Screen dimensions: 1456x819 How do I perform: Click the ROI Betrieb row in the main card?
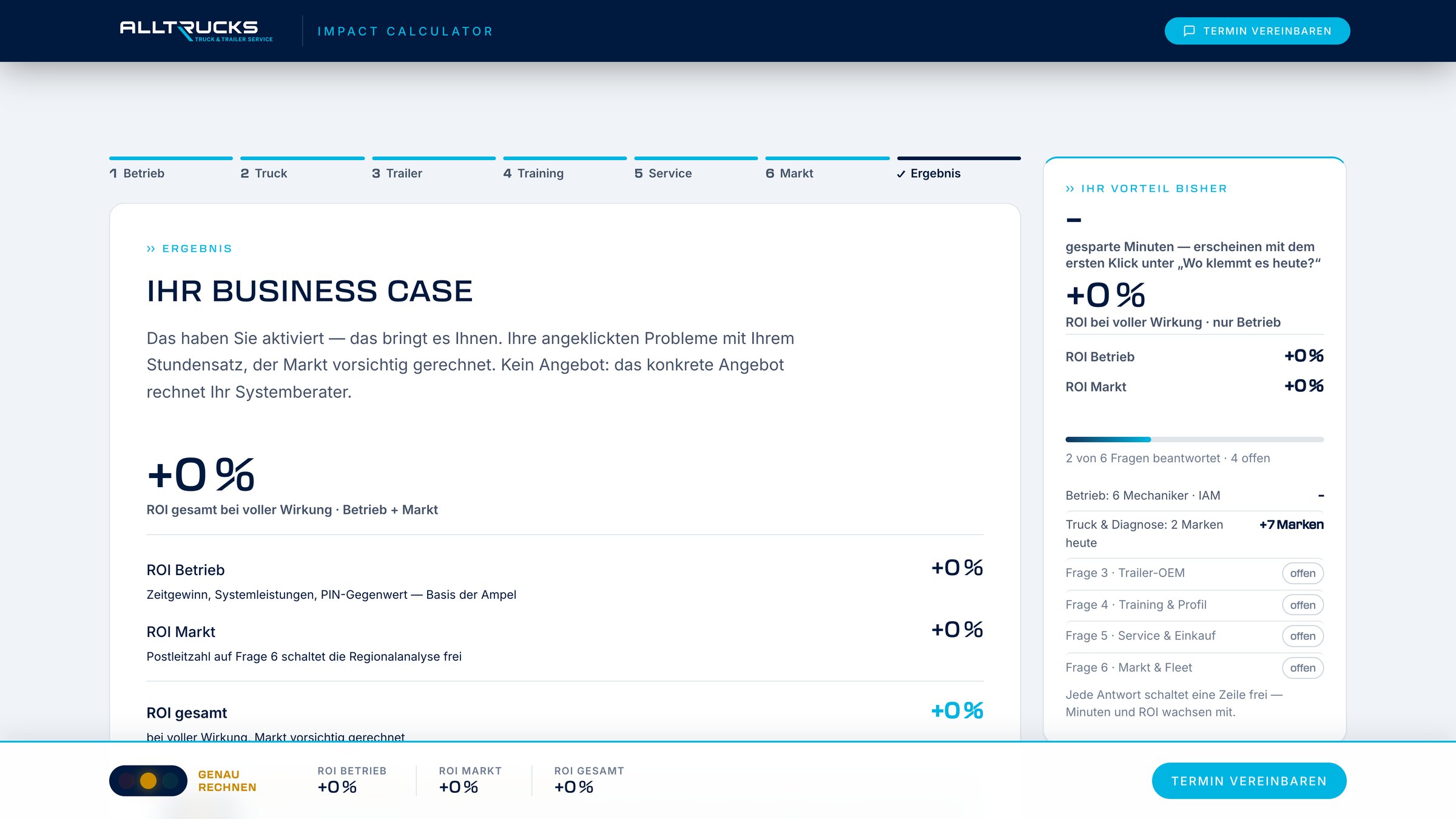pos(565,581)
